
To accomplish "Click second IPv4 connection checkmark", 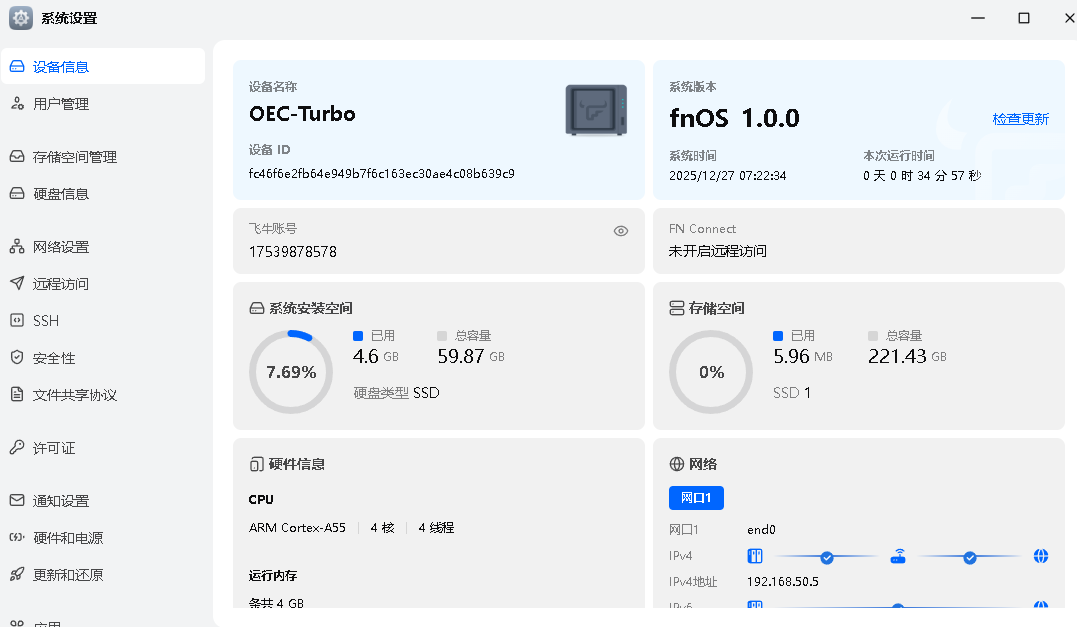I will coord(970,558).
